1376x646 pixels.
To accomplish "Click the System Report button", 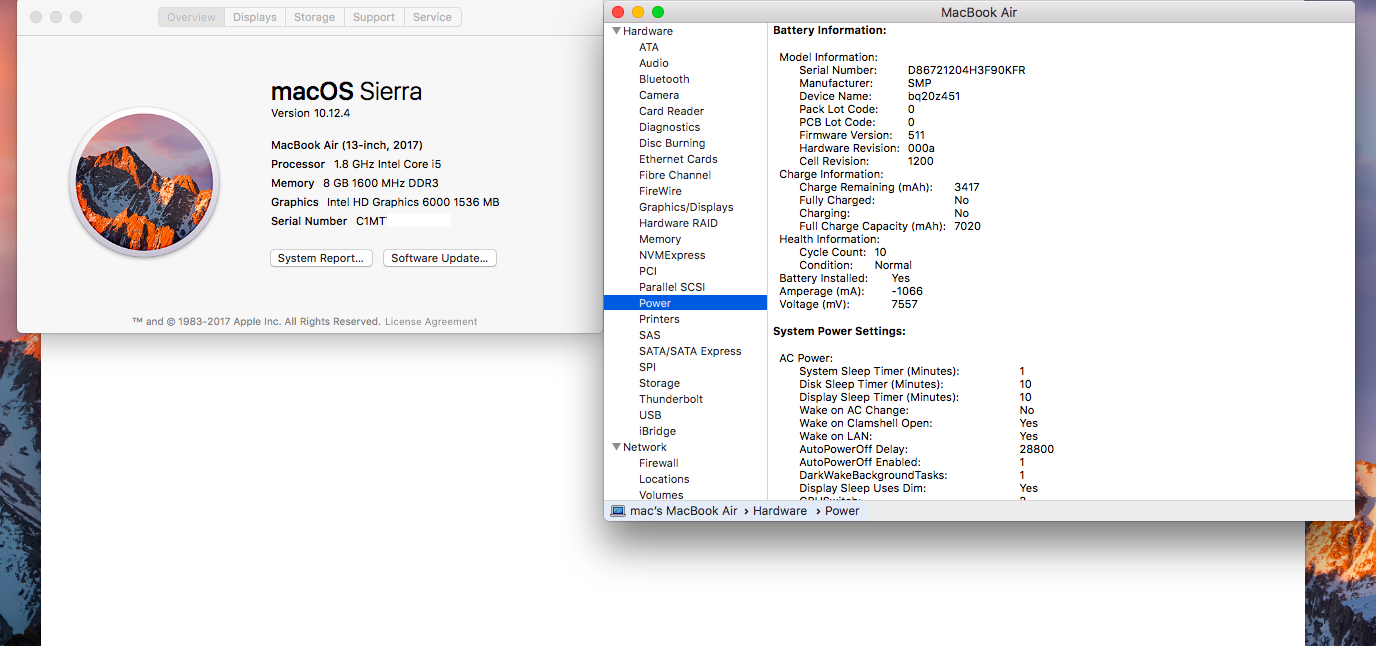I will point(321,258).
